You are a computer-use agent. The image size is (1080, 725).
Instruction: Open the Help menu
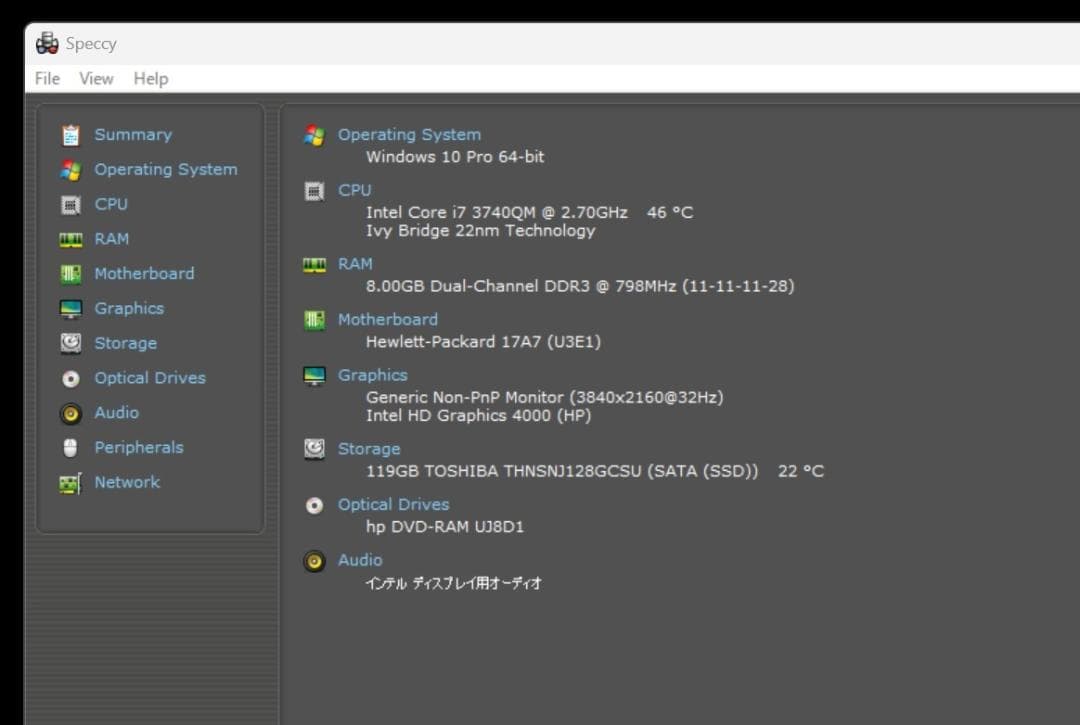151,78
